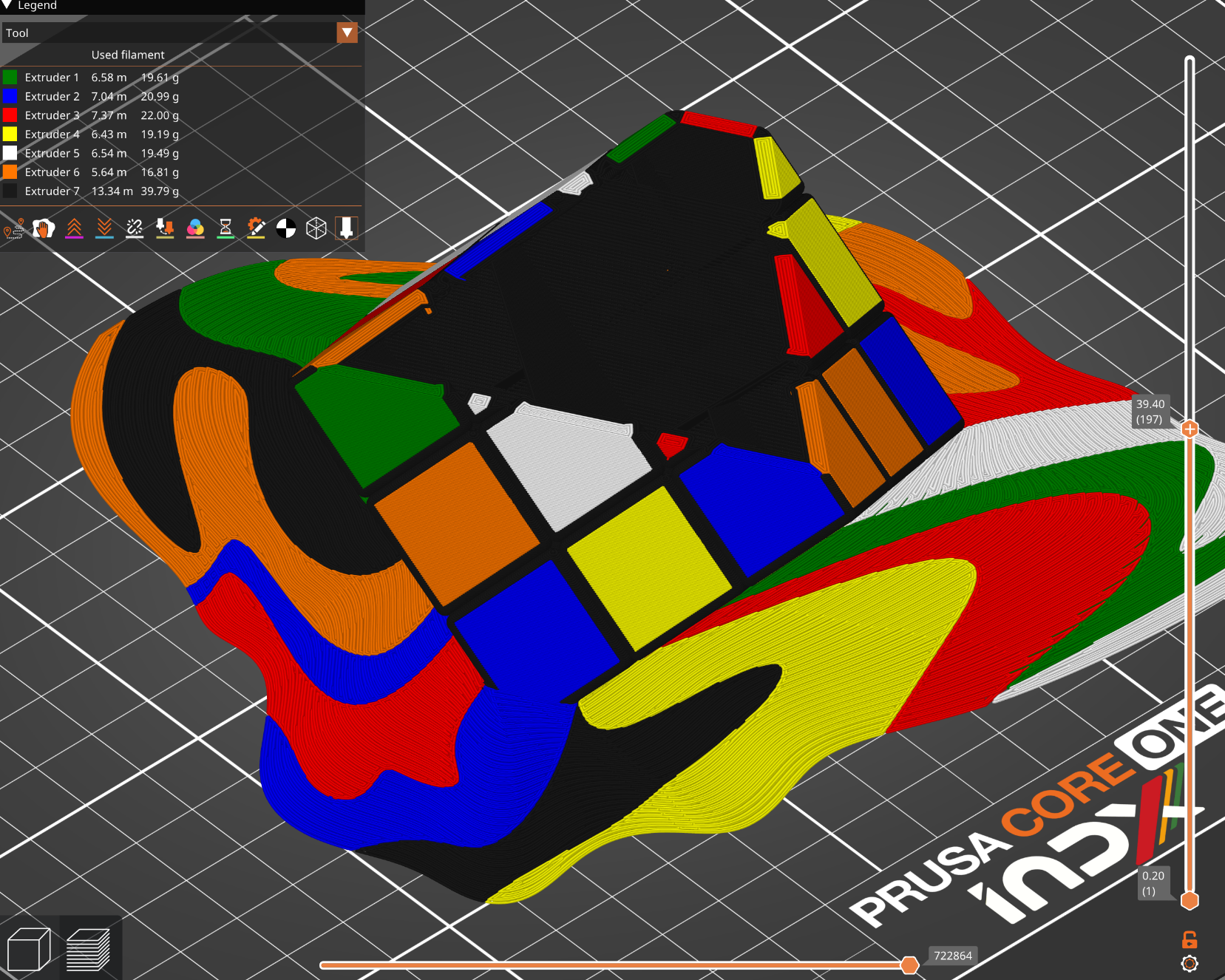The image size is (1225, 980).
Task: Click the Used filament column header
Action: (128, 55)
